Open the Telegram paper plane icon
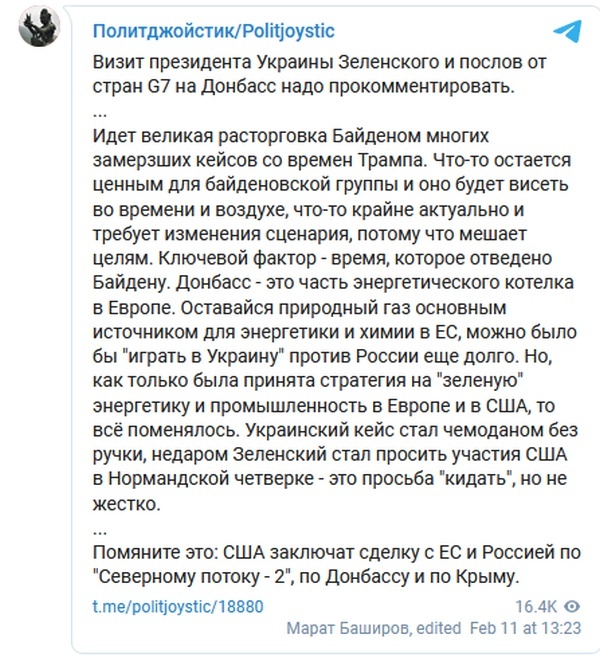The height and width of the screenshot is (666, 600). coord(567,31)
